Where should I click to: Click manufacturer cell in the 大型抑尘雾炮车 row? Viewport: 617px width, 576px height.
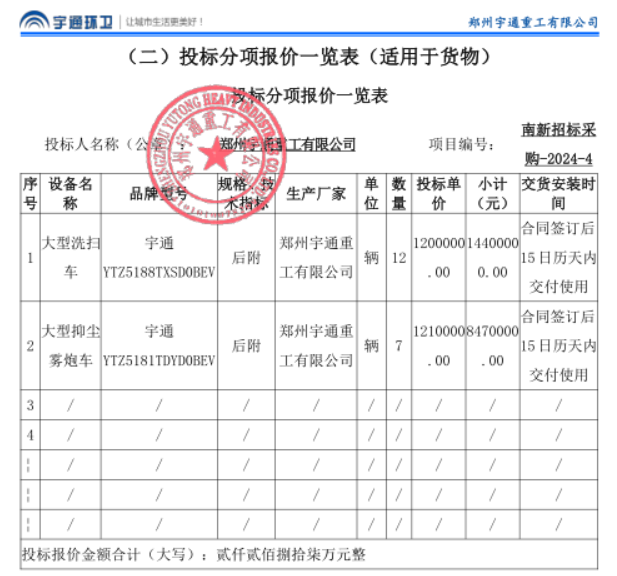[x=316, y=346]
